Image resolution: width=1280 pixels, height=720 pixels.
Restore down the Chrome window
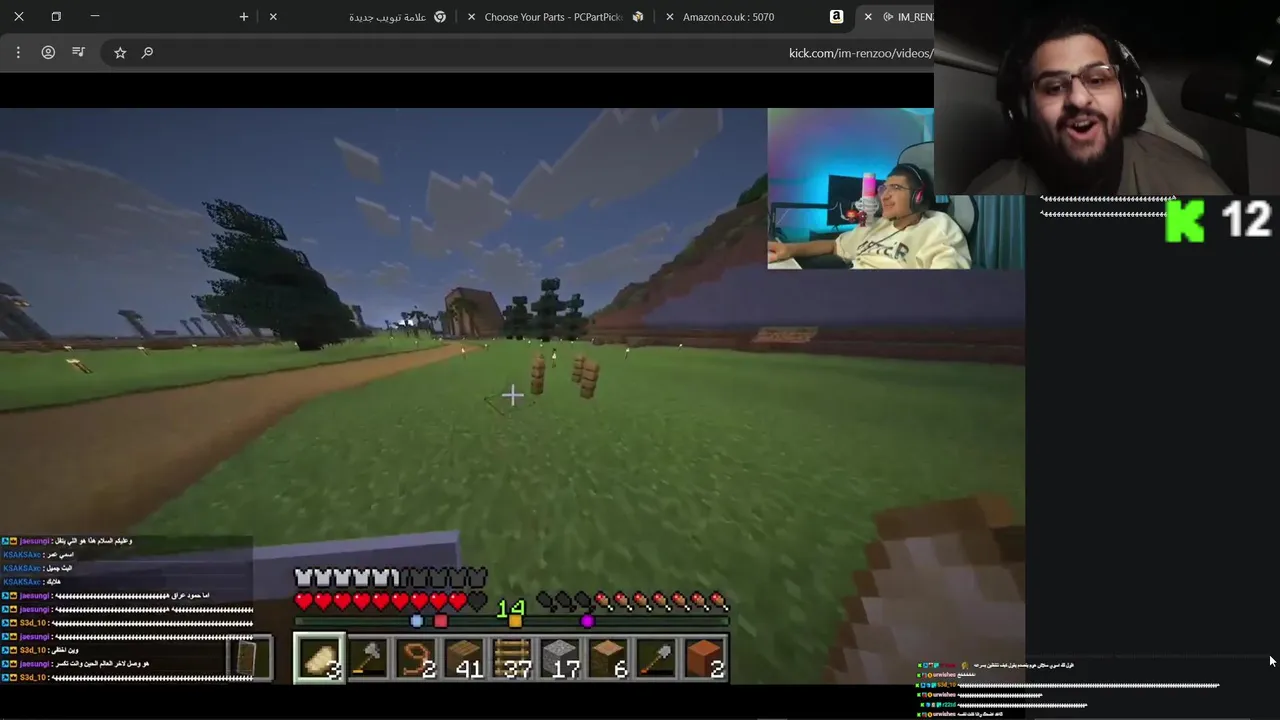click(56, 17)
